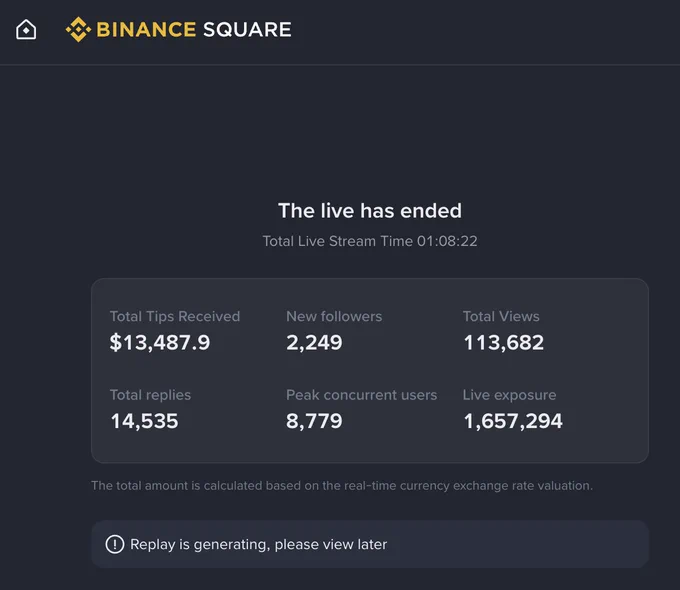Select the Replay is generating notice text
The image size is (680, 590).
click(x=258, y=544)
